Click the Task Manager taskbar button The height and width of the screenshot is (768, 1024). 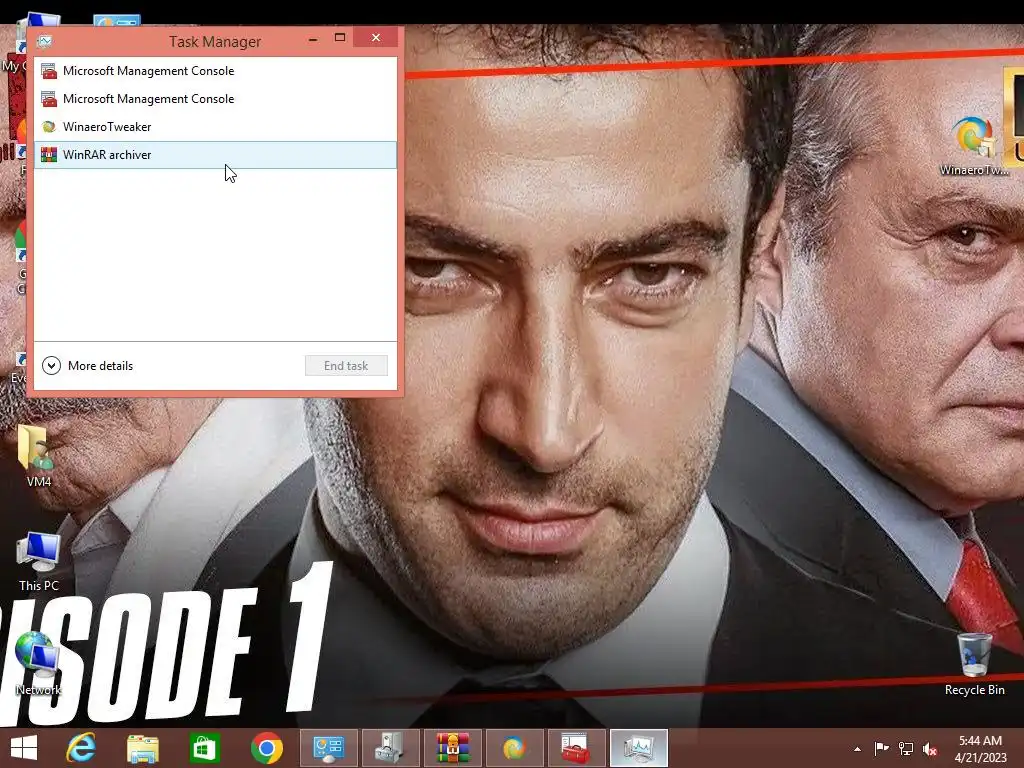(x=639, y=748)
